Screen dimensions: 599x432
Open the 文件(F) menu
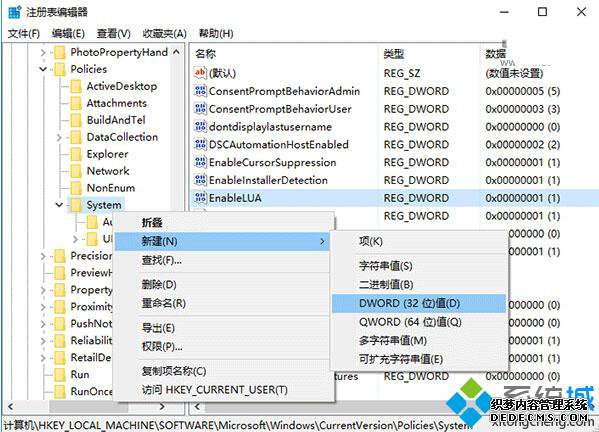24,34
